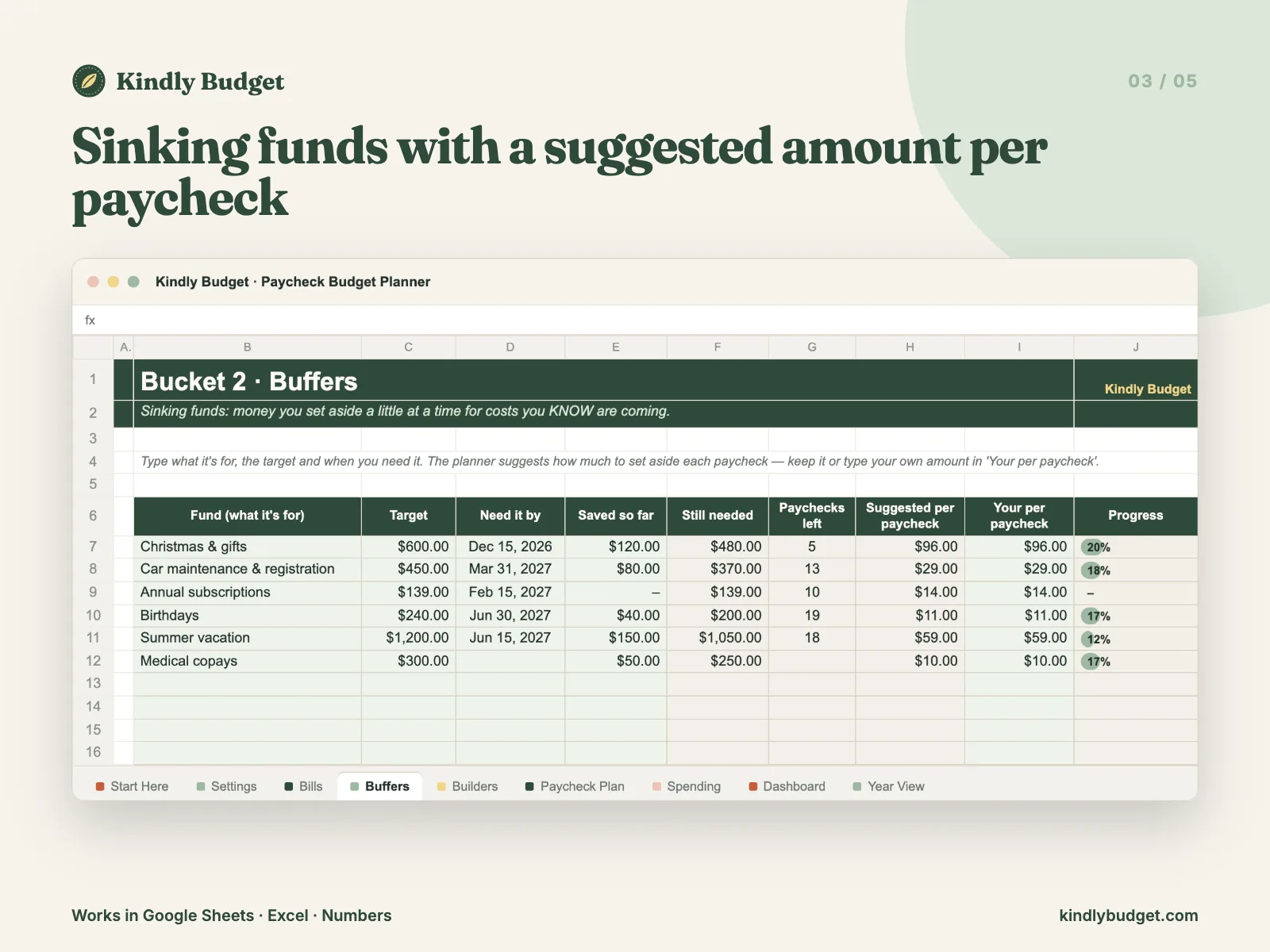Open the Dashboard sheet tab
This screenshot has height=952, width=1270.
coord(787,786)
